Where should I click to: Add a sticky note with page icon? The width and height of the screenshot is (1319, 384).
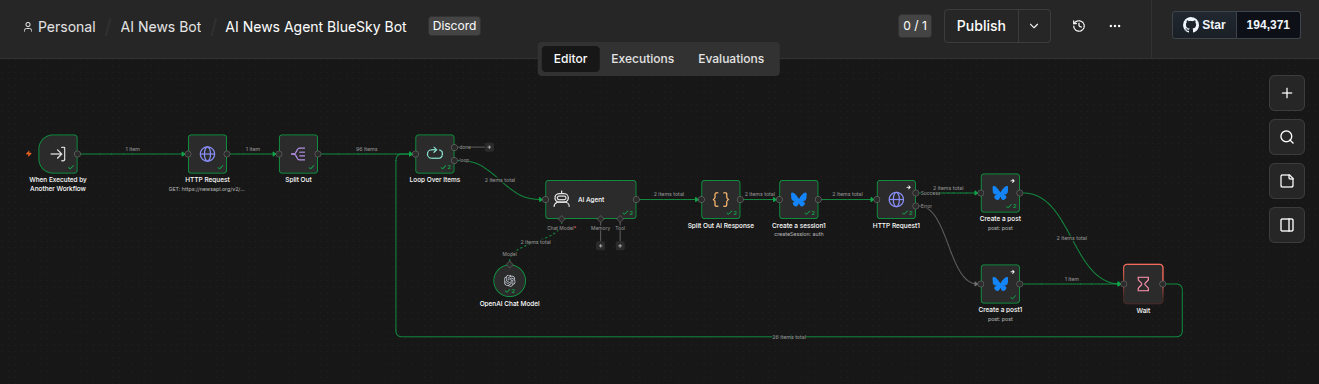1287,181
